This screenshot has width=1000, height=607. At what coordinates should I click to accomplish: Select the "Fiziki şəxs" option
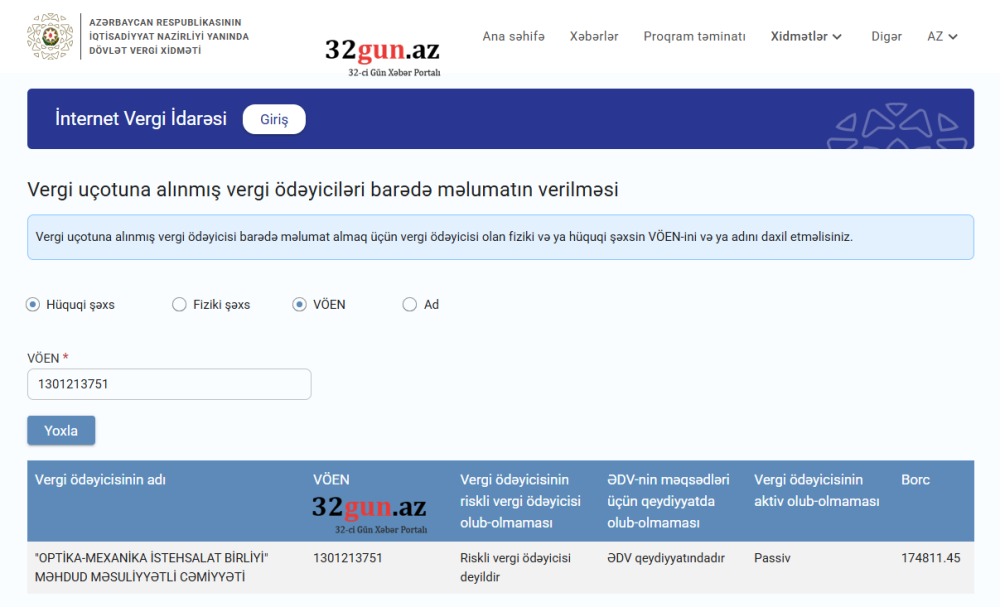point(179,304)
